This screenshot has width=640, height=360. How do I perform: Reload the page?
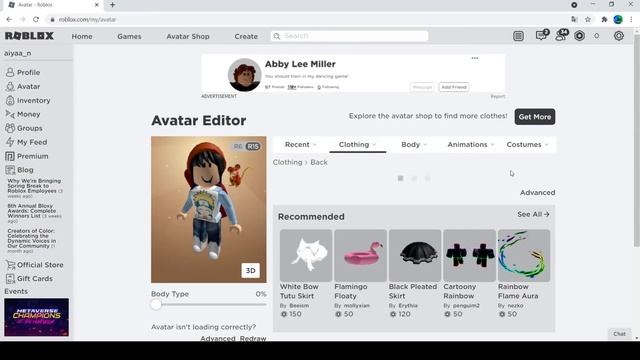pos(36,19)
